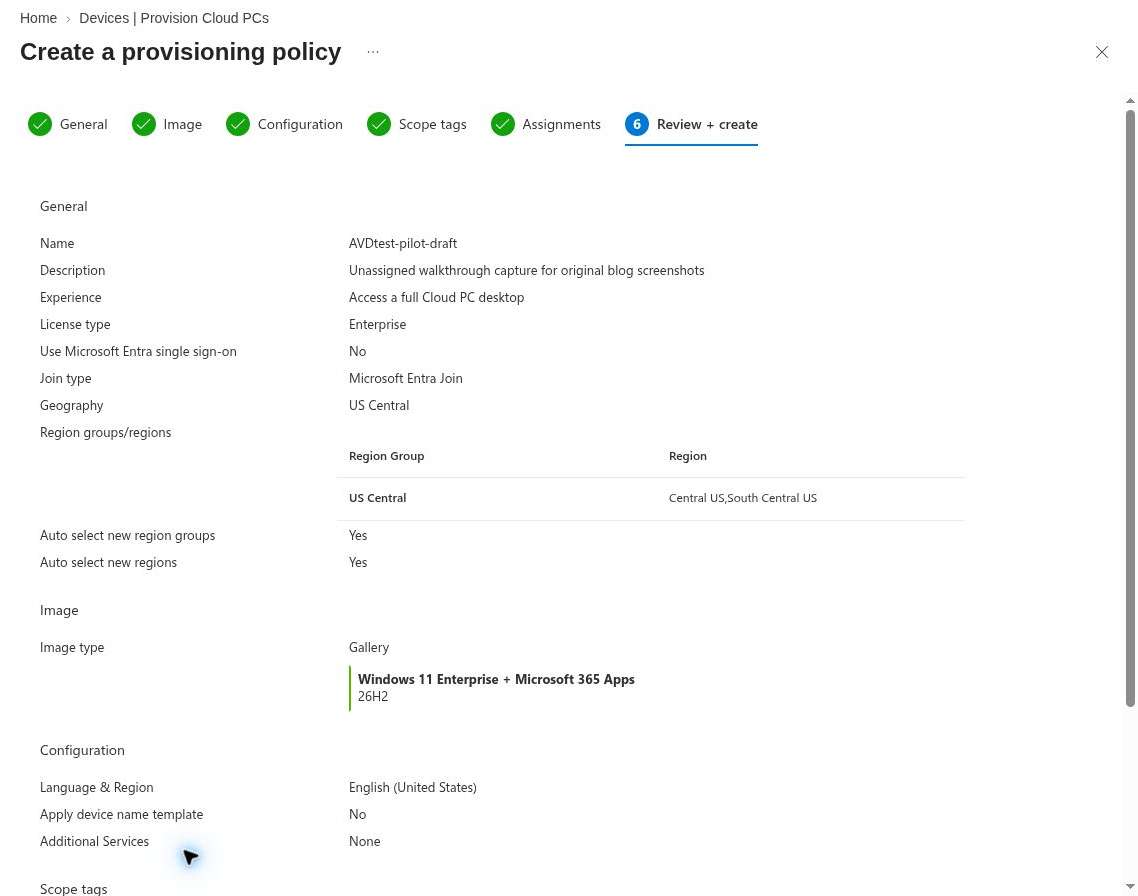Go to the General step tab

(x=67, y=125)
